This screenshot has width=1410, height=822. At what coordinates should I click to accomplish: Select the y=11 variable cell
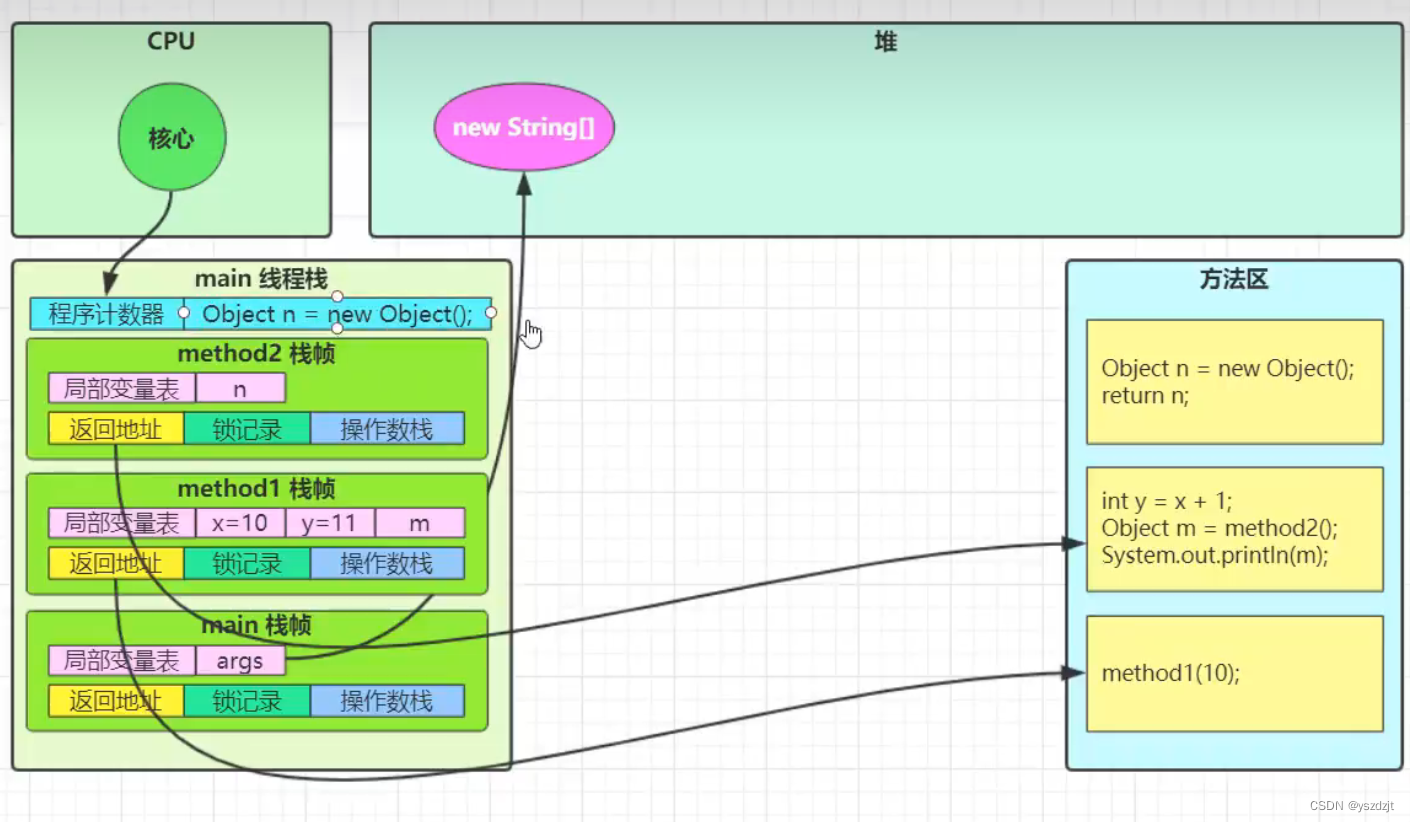(x=330, y=523)
